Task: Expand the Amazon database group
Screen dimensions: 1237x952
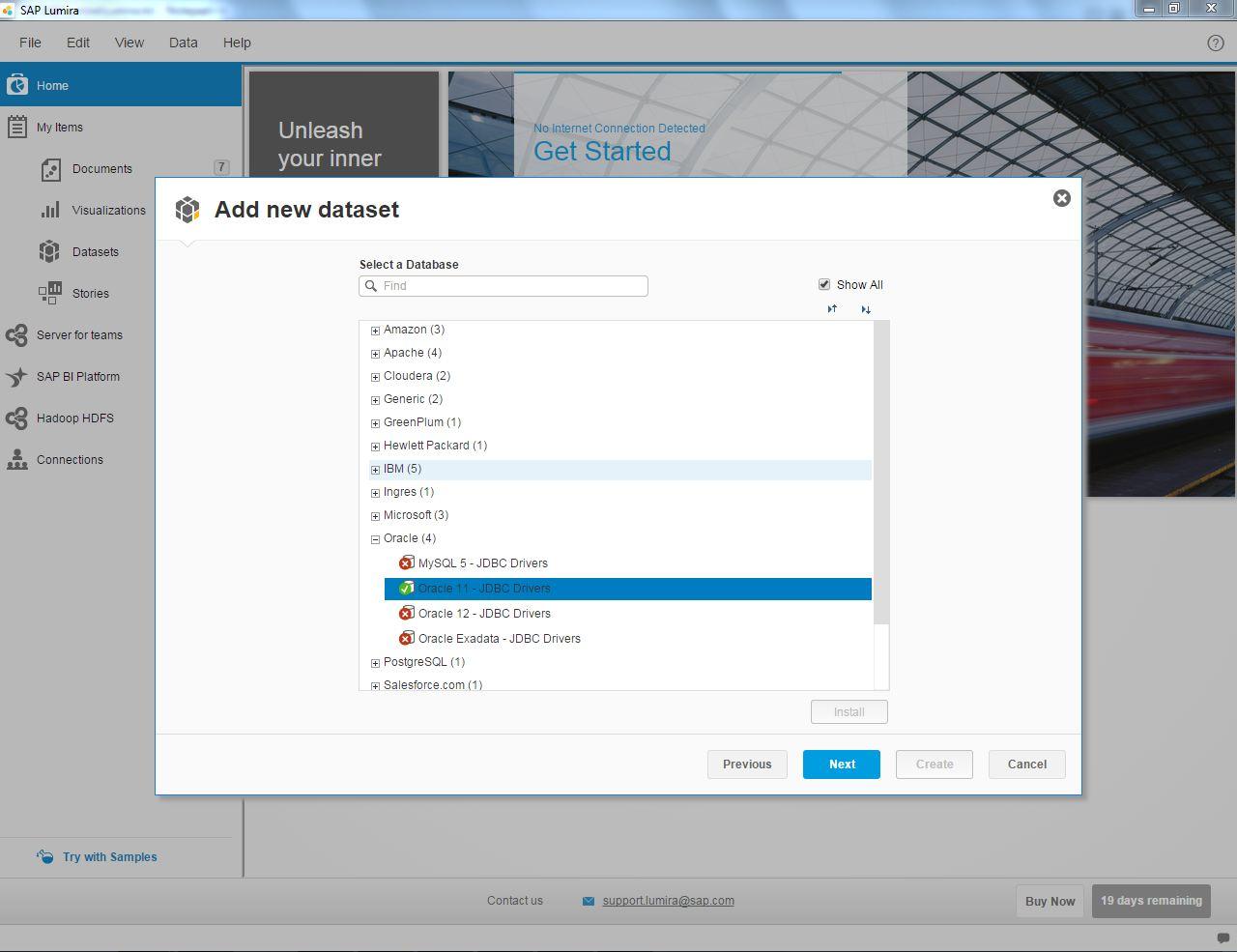Action: [375, 331]
